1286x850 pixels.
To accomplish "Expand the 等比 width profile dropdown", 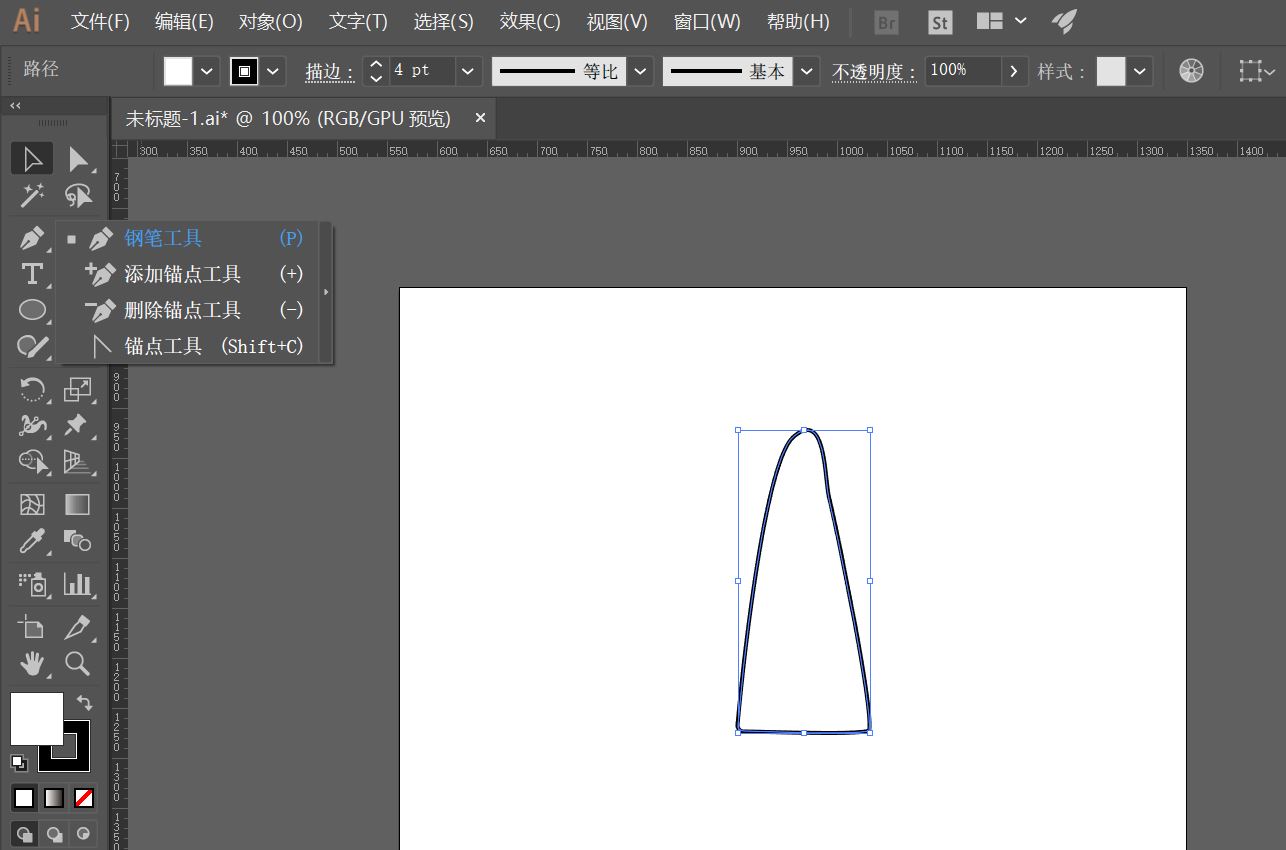I will (641, 71).
